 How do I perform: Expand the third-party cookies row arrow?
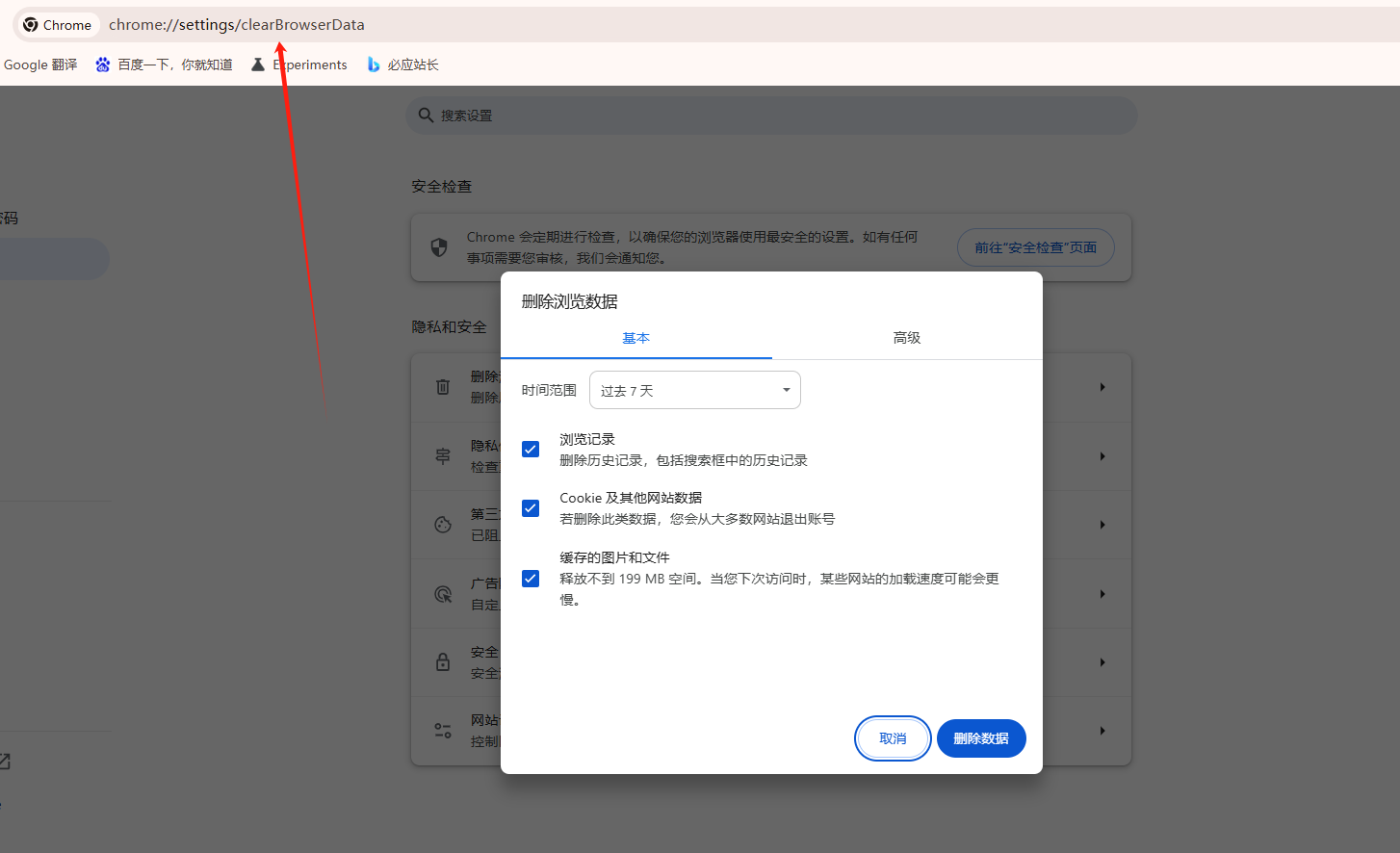(1102, 525)
